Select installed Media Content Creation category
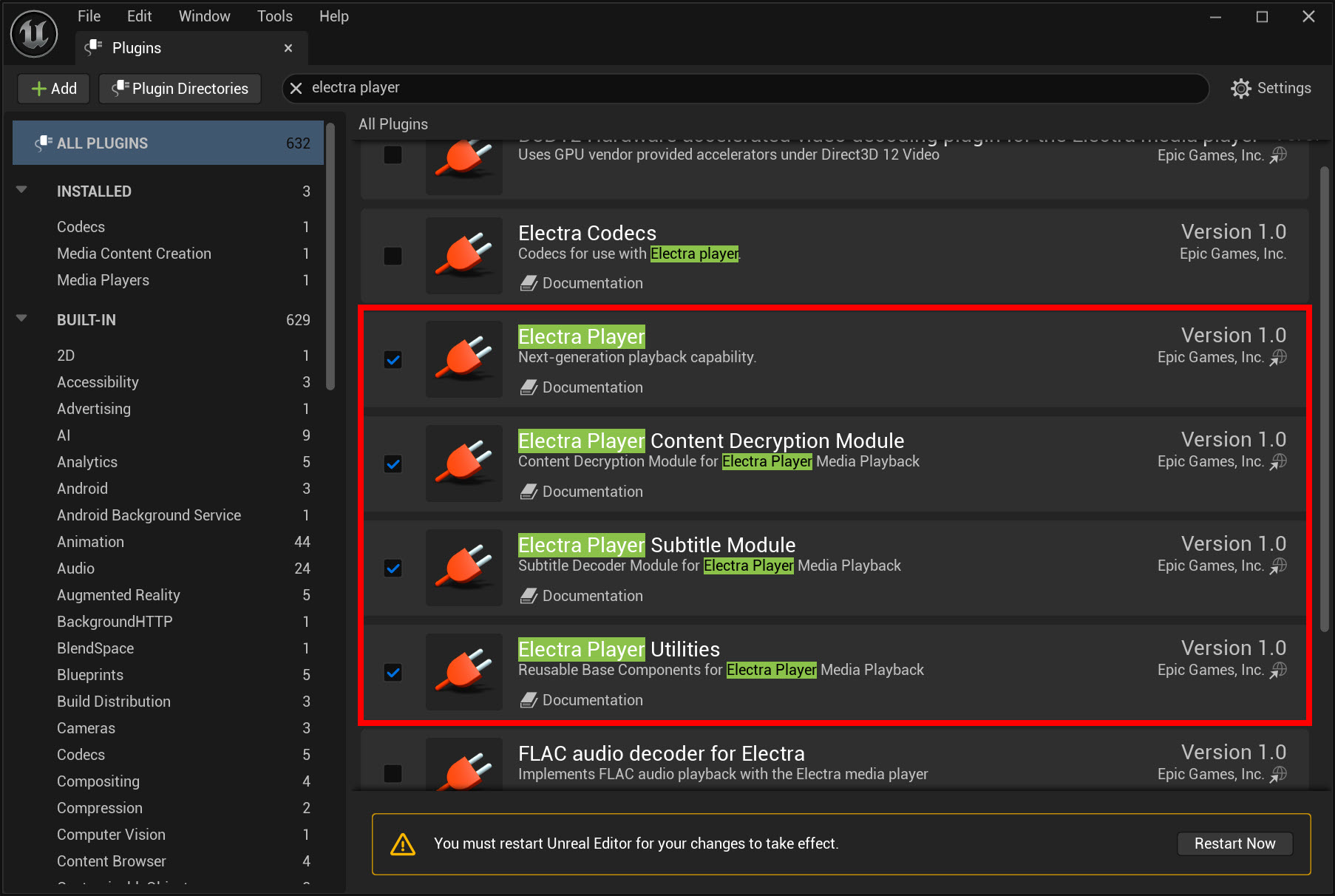The height and width of the screenshot is (896, 1335). tap(168, 254)
